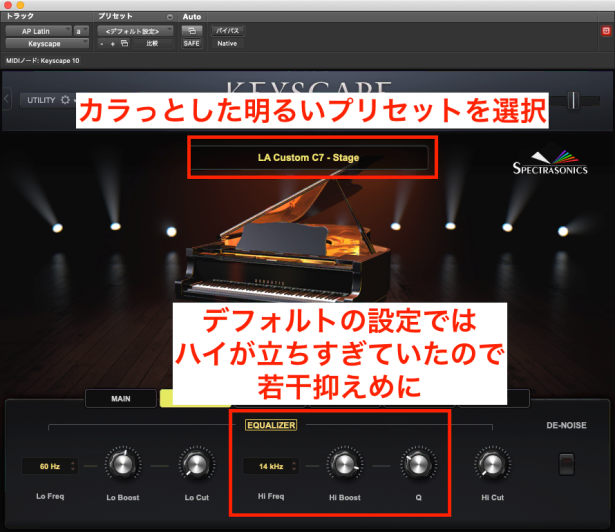
Task: Click the equalizer Q knob
Action: coord(414,464)
